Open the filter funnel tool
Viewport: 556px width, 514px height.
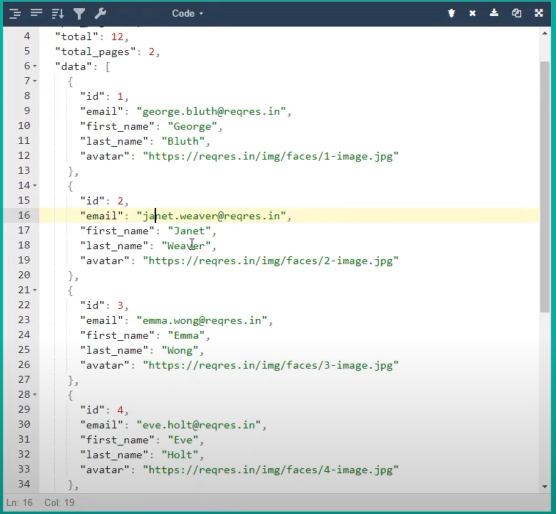click(79, 13)
